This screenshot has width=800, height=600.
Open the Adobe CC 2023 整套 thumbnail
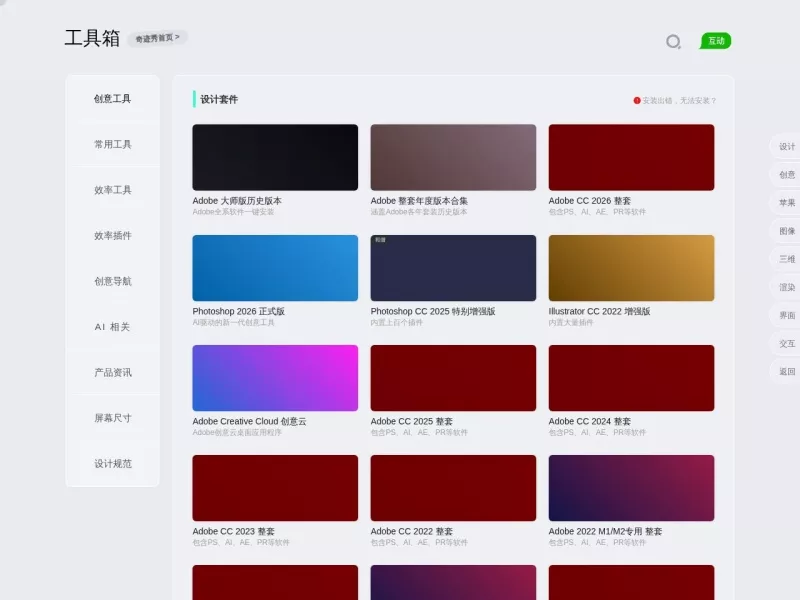pyautogui.click(x=275, y=488)
